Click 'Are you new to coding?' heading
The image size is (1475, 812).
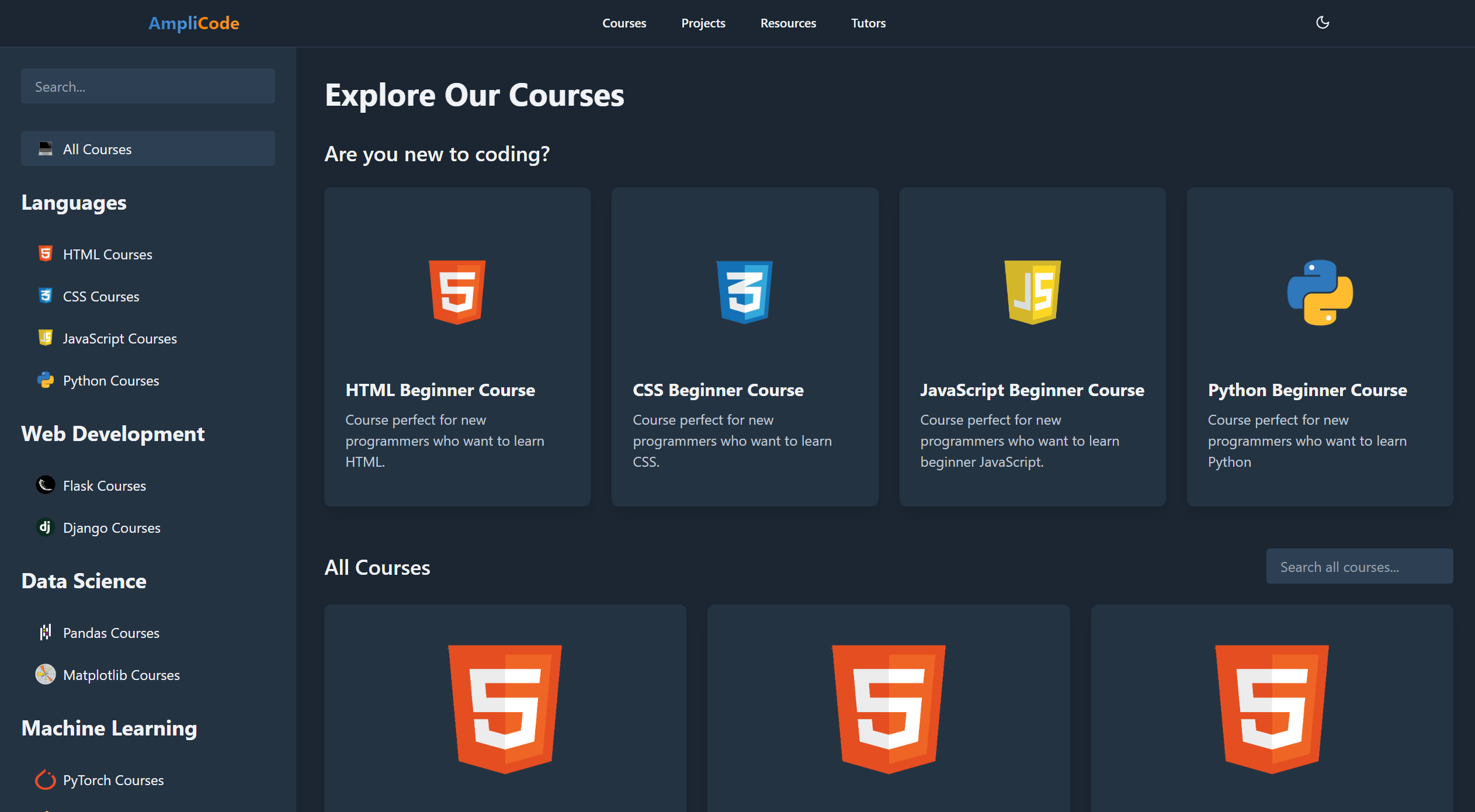click(x=437, y=154)
